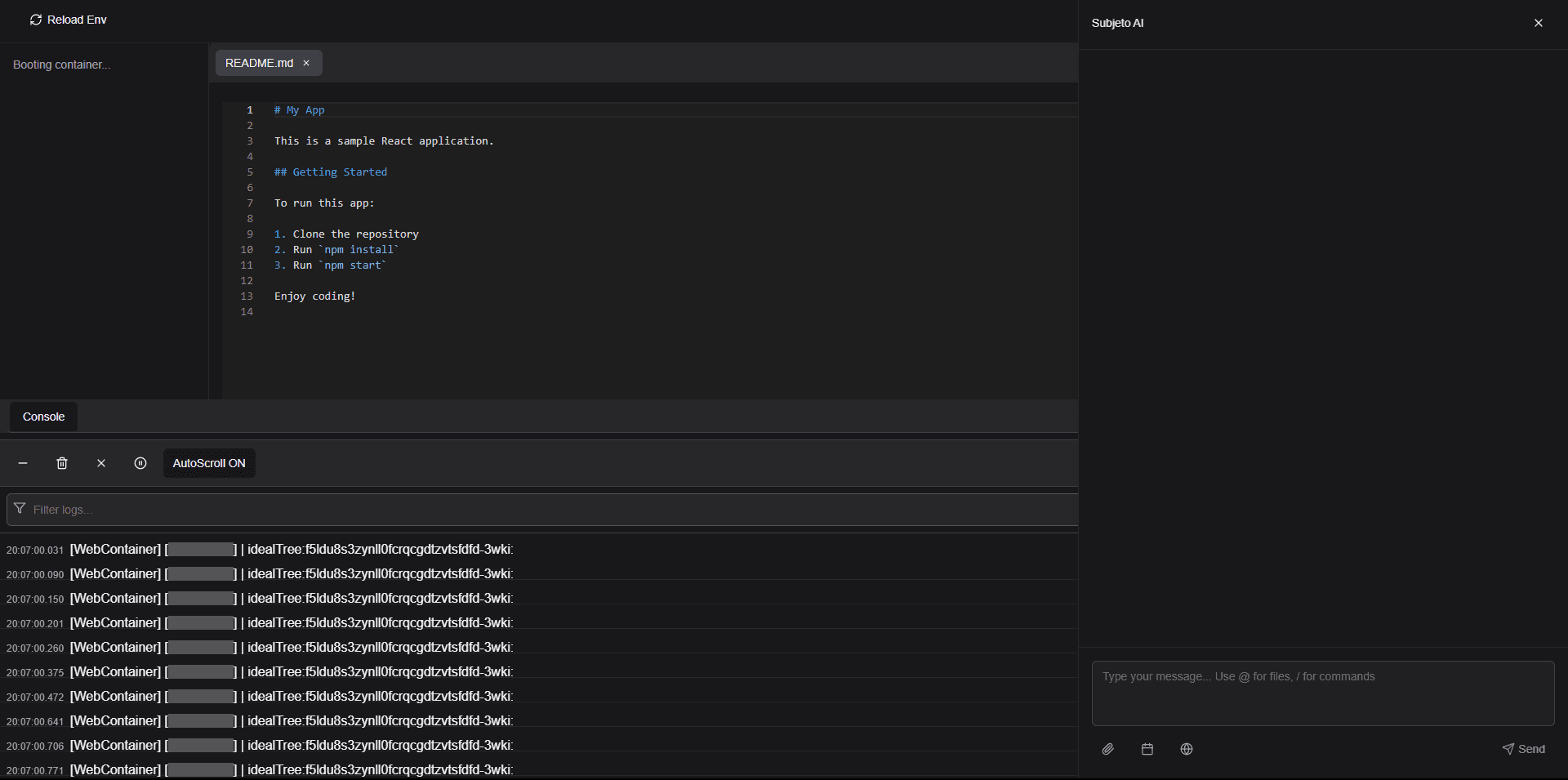Clear logs using the trash icon

pos(62,463)
